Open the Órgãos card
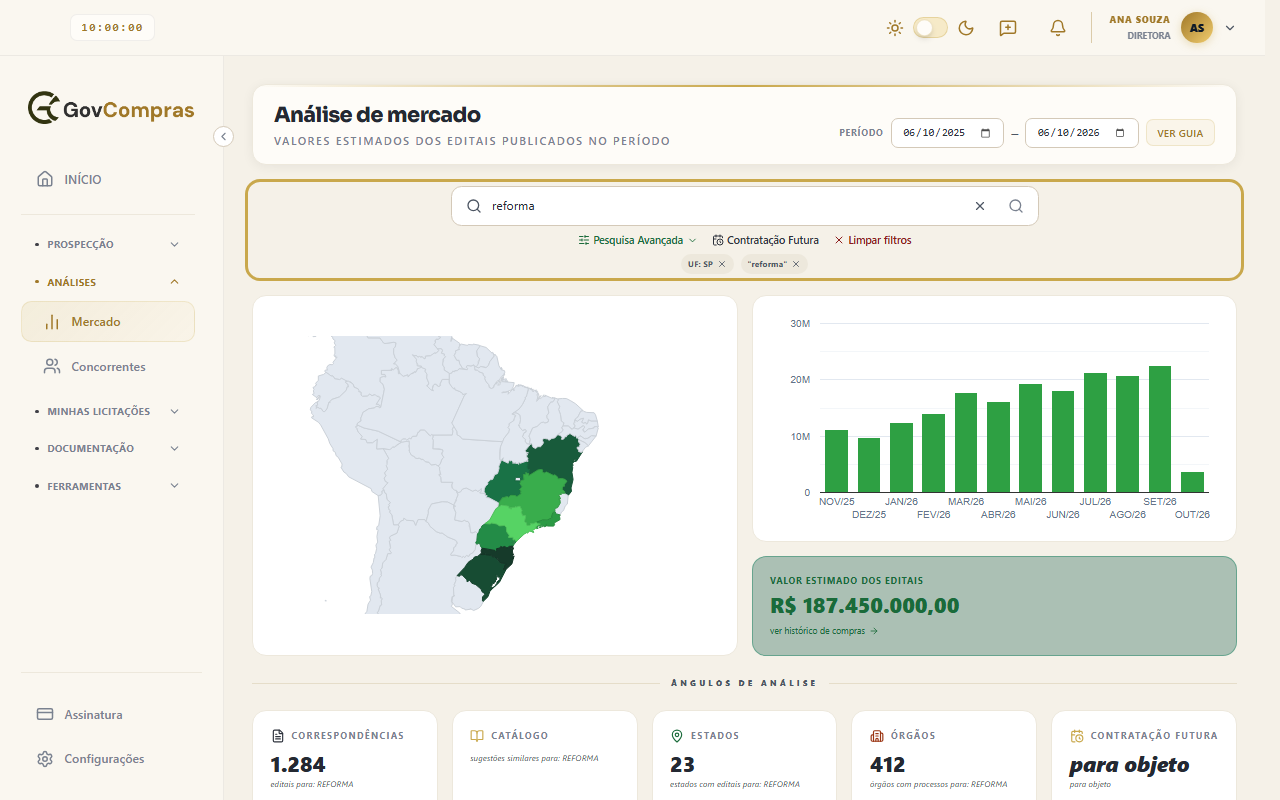1280x800 pixels. [x=944, y=756]
